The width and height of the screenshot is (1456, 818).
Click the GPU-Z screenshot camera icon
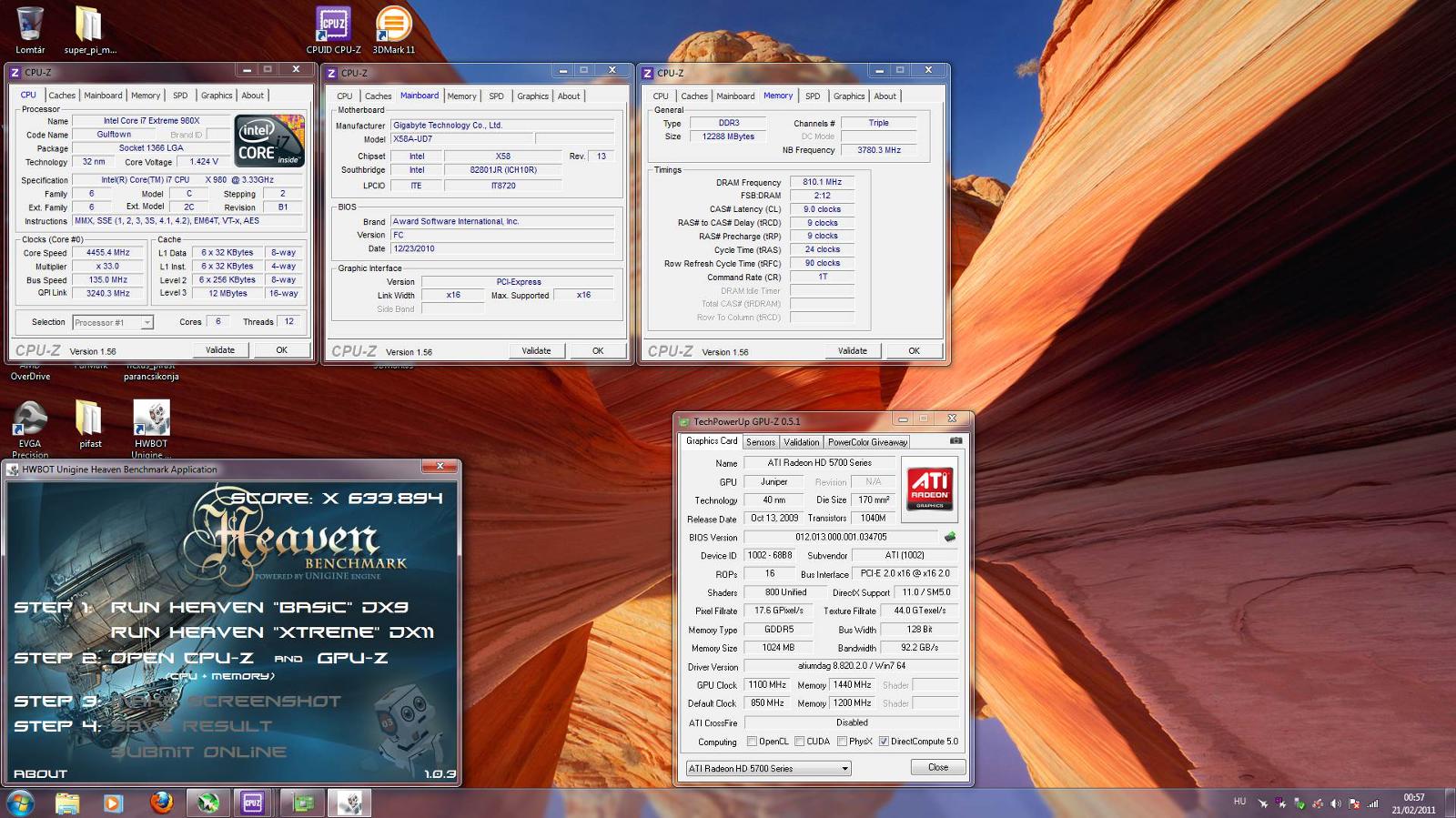(955, 441)
